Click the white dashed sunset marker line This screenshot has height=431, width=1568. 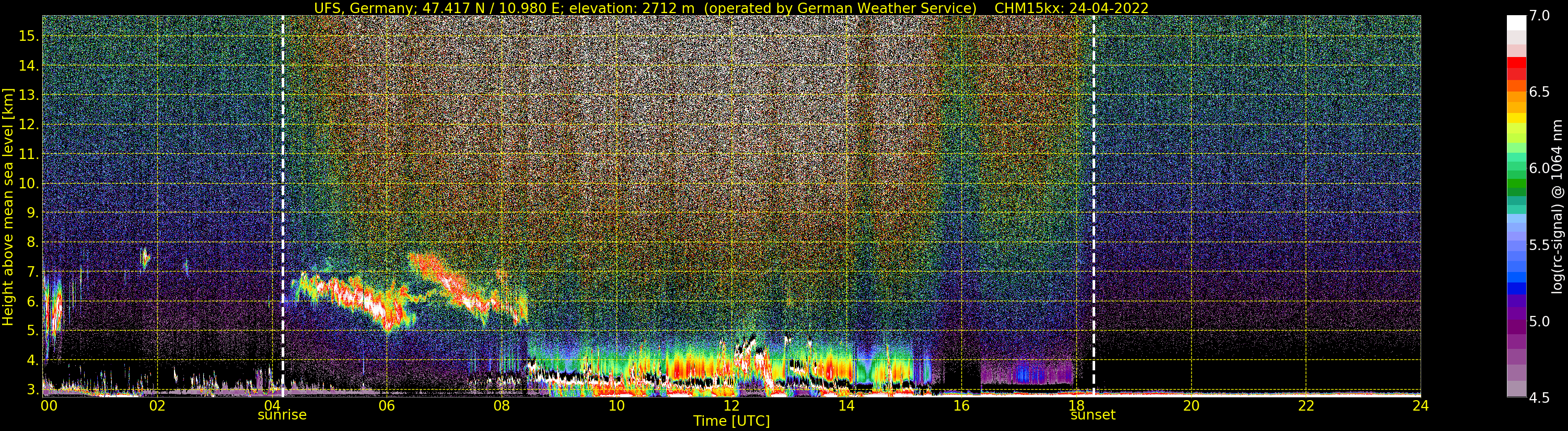pos(1094,206)
